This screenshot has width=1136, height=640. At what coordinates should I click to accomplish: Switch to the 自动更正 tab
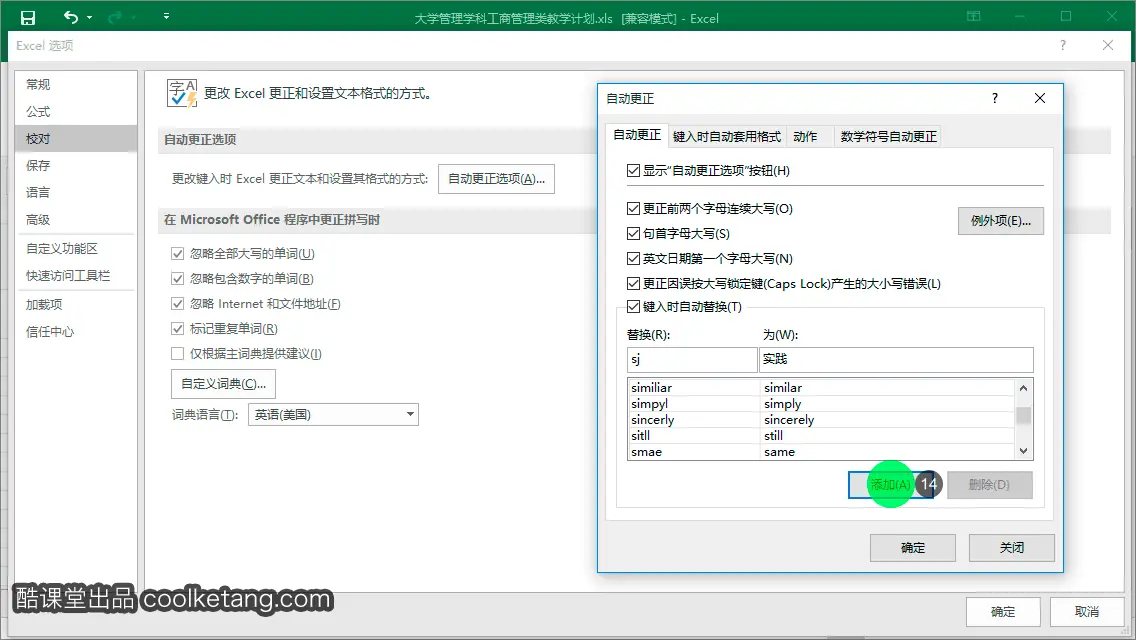click(x=637, y=135)
